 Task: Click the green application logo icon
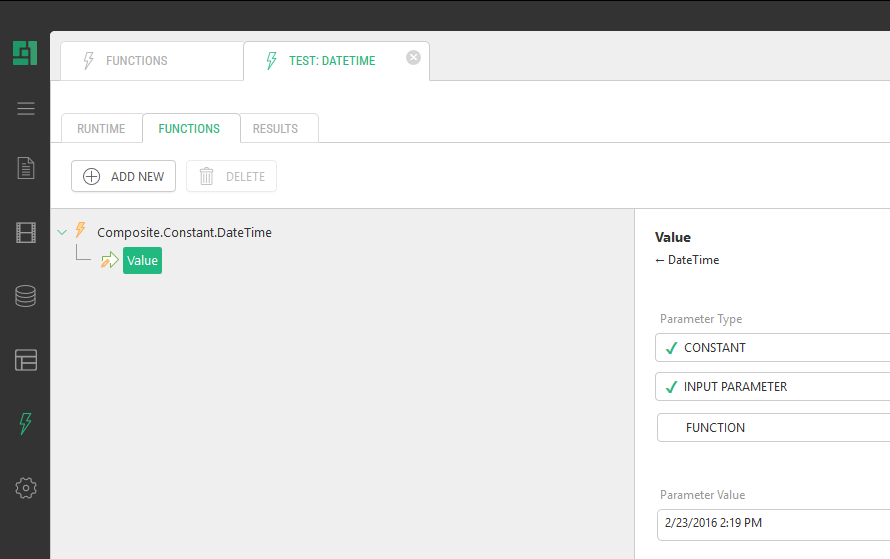pyautogui.click(x=25, y=53)
